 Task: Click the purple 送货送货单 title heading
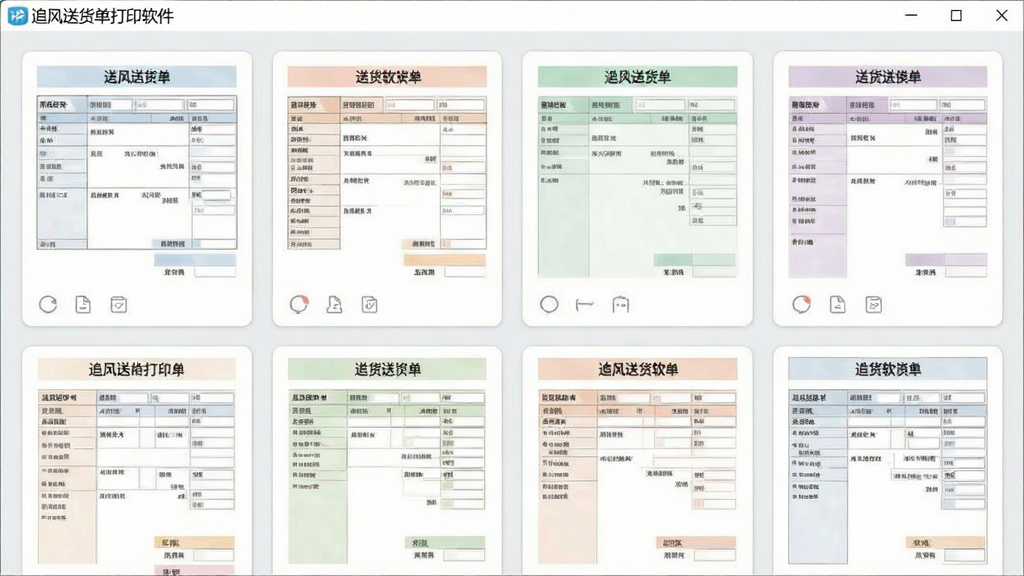(x=888, y=77)
